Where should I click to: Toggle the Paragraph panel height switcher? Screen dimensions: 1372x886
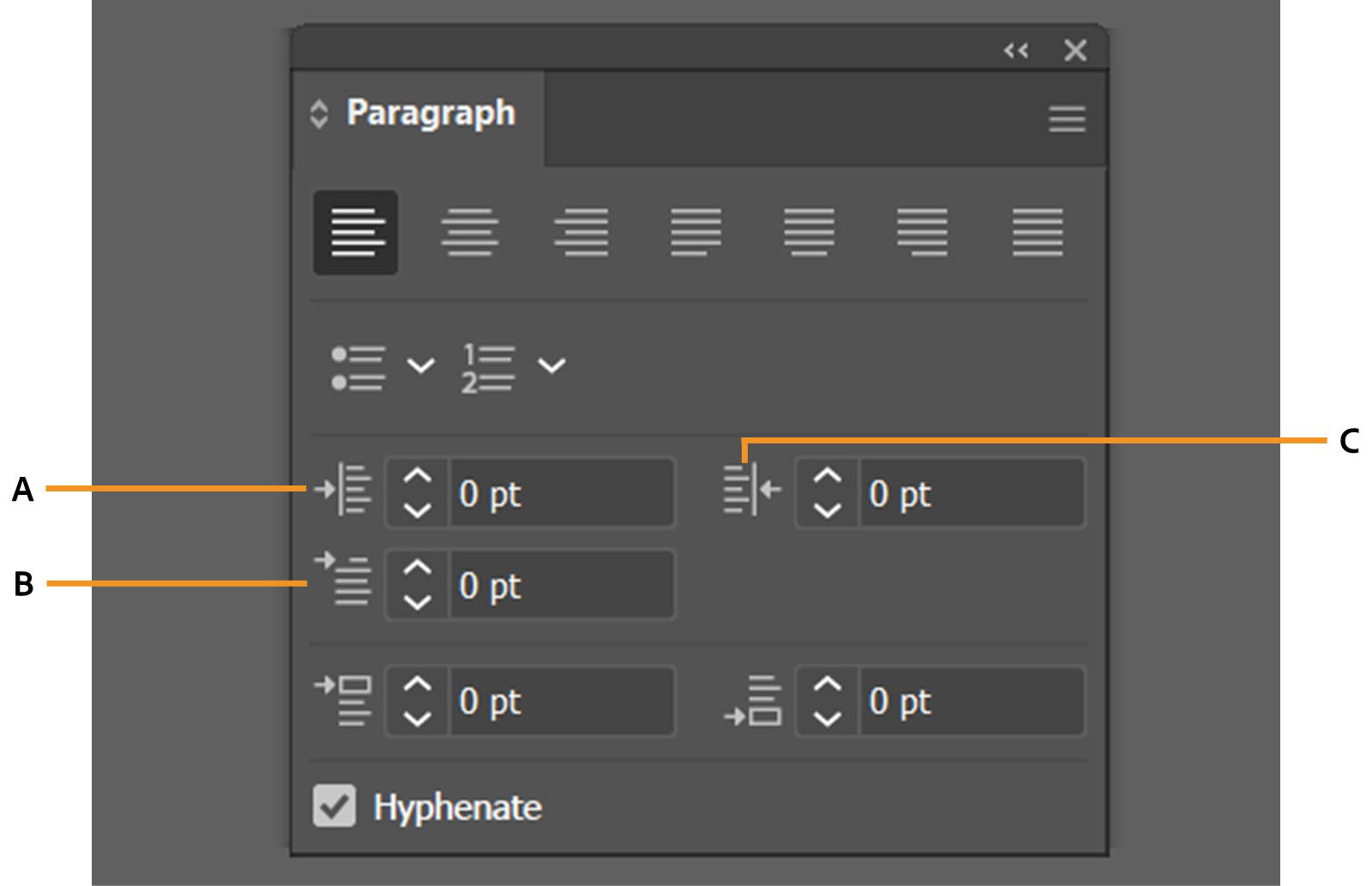(x=320, y=112)
